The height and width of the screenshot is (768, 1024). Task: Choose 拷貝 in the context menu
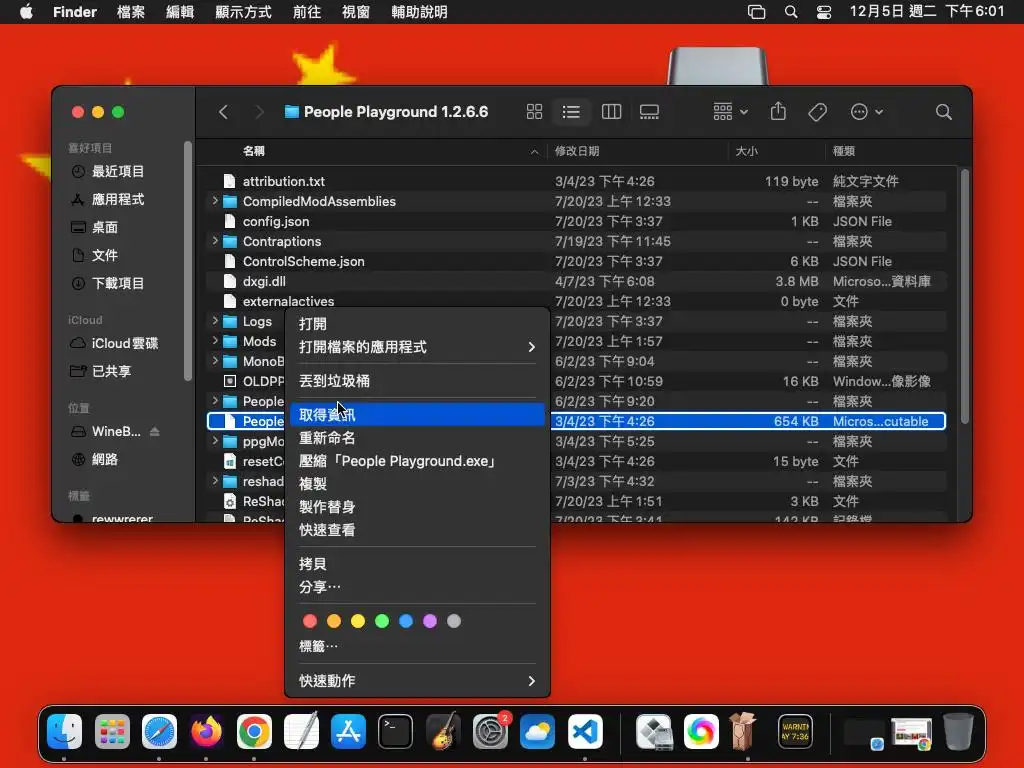[x=417, y=564]
